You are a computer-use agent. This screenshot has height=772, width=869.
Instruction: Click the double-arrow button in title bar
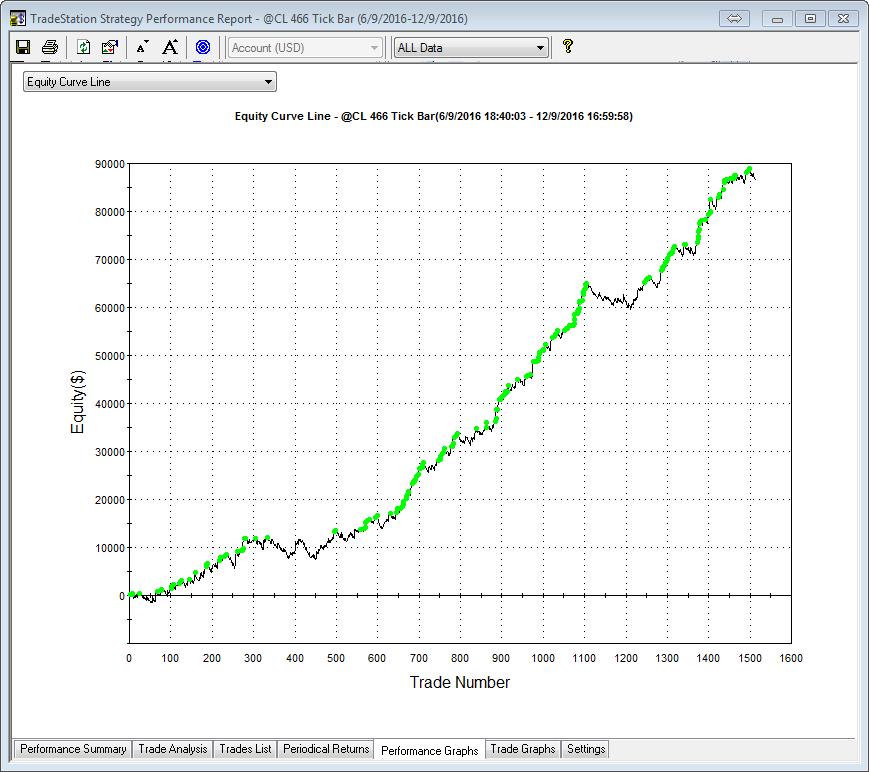[x=734, y=18]
